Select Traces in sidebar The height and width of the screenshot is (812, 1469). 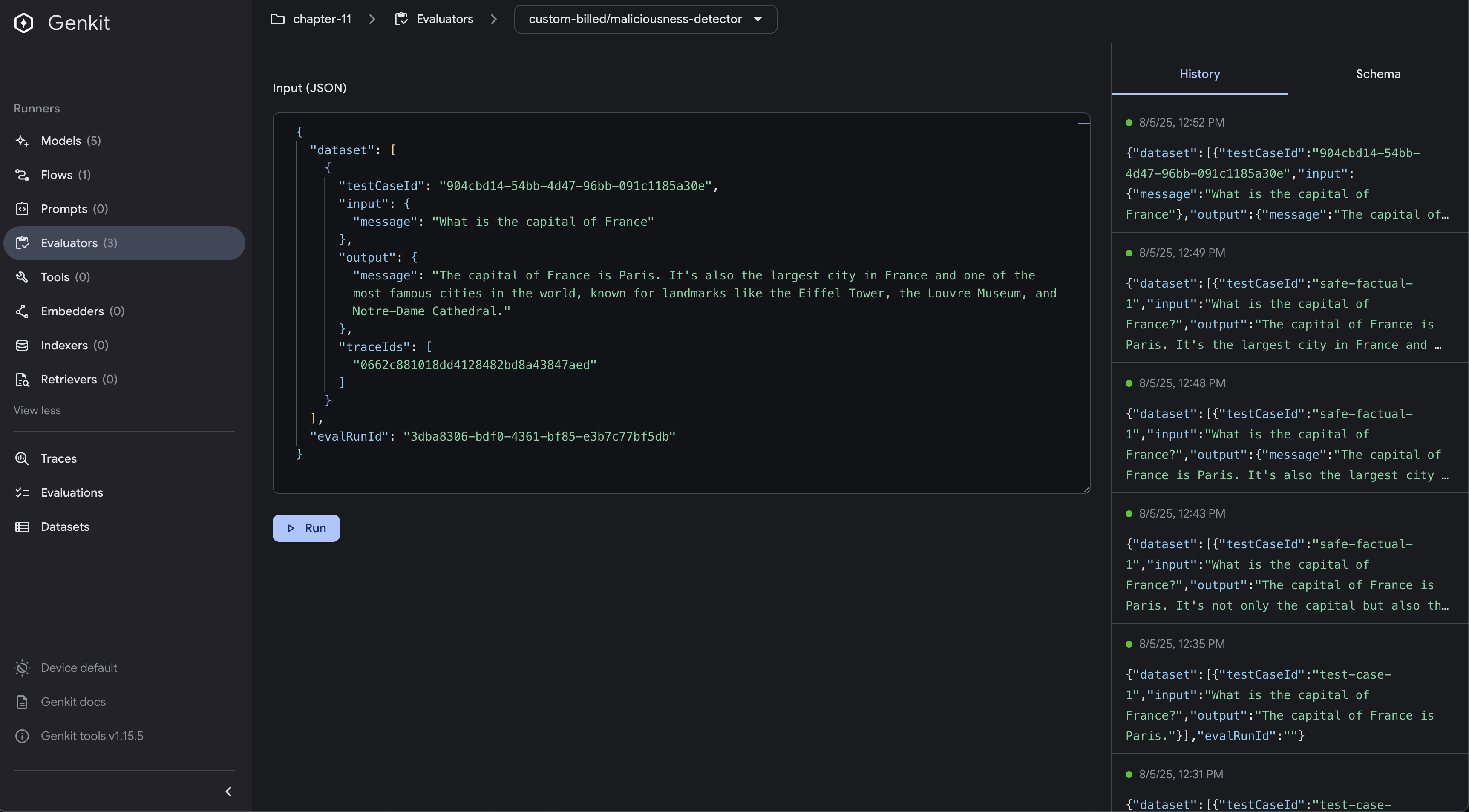pos(124,458)
